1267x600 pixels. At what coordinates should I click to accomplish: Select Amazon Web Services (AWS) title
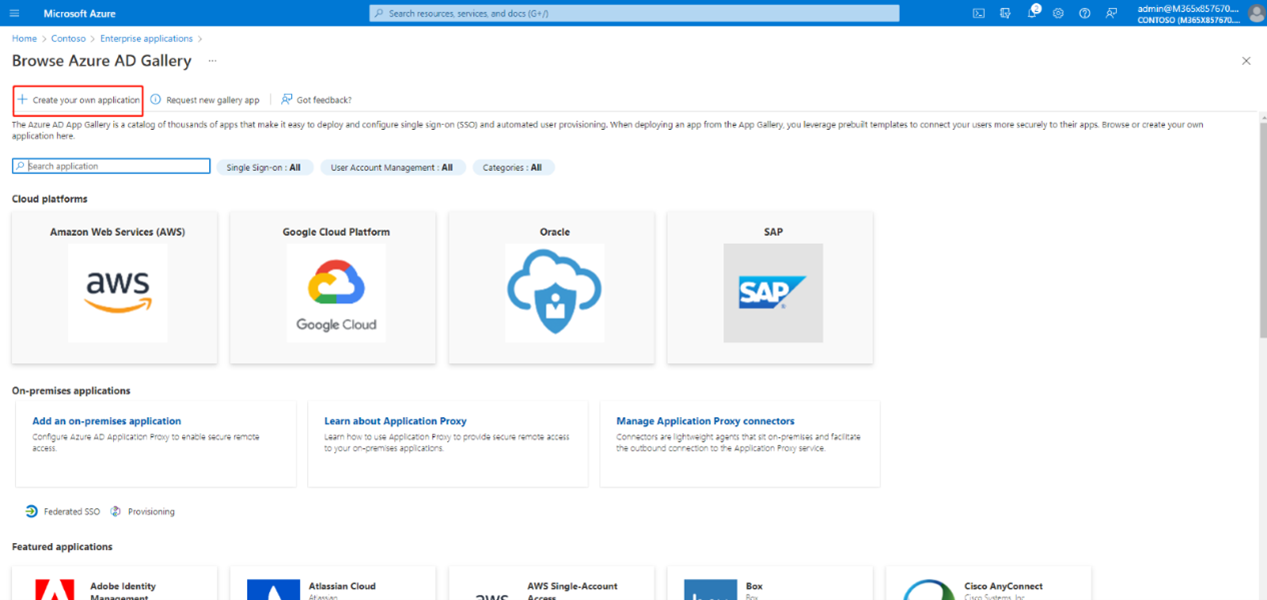[x=117, y=232]
